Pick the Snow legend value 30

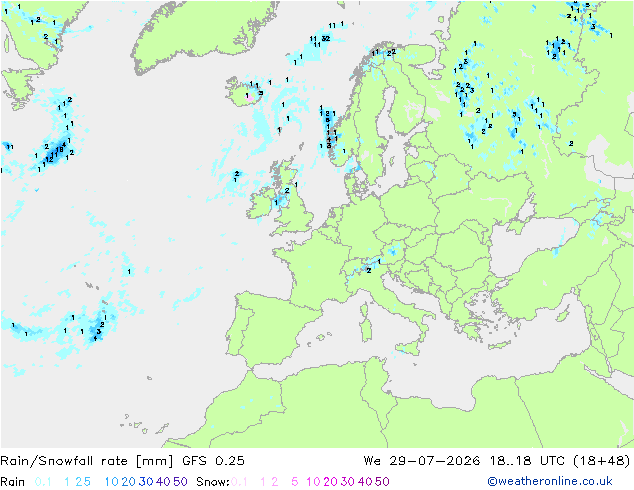[x=348, y=482]
